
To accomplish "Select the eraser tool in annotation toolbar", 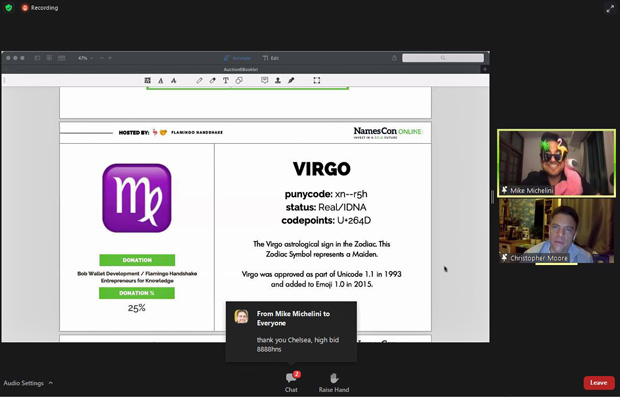I will (x=212, y=80).
